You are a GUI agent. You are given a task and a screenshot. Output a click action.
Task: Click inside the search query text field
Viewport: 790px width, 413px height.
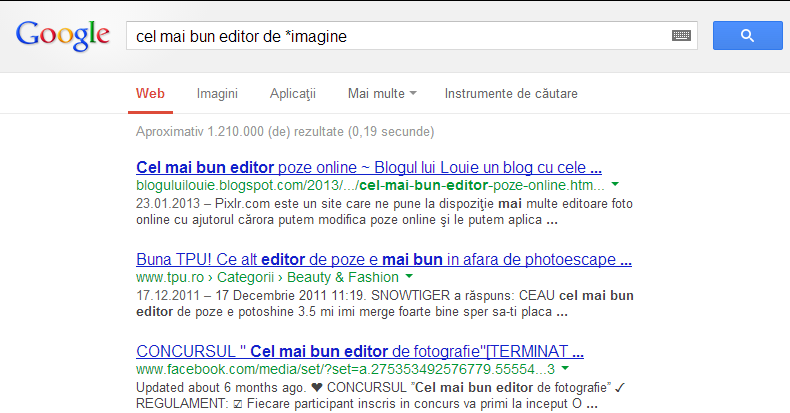coord(398,36)
